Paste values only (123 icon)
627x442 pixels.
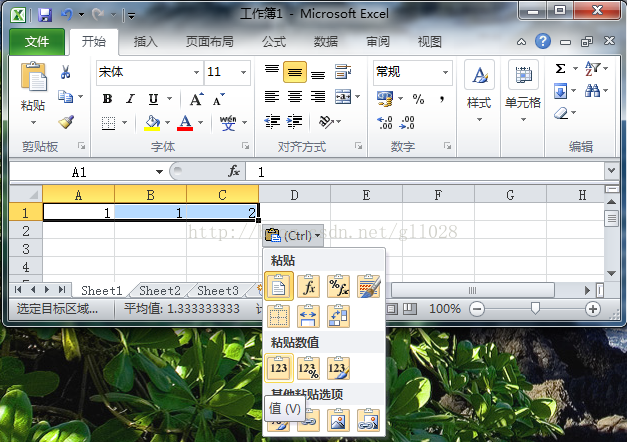(279, 368)
